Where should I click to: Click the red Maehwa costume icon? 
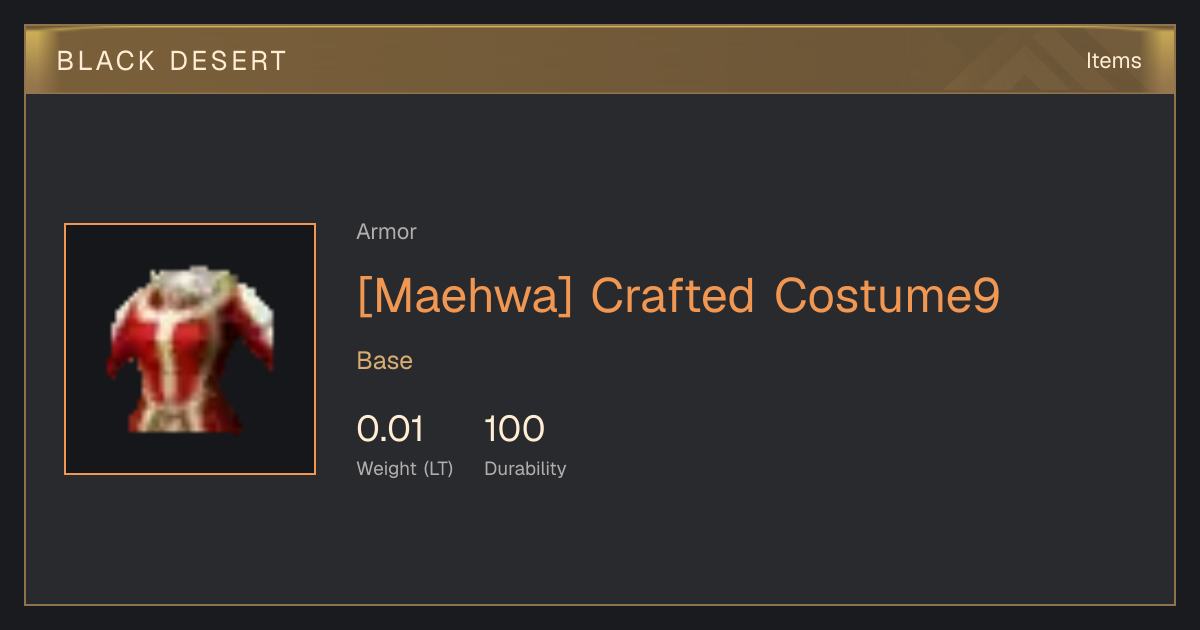(190, 349)
